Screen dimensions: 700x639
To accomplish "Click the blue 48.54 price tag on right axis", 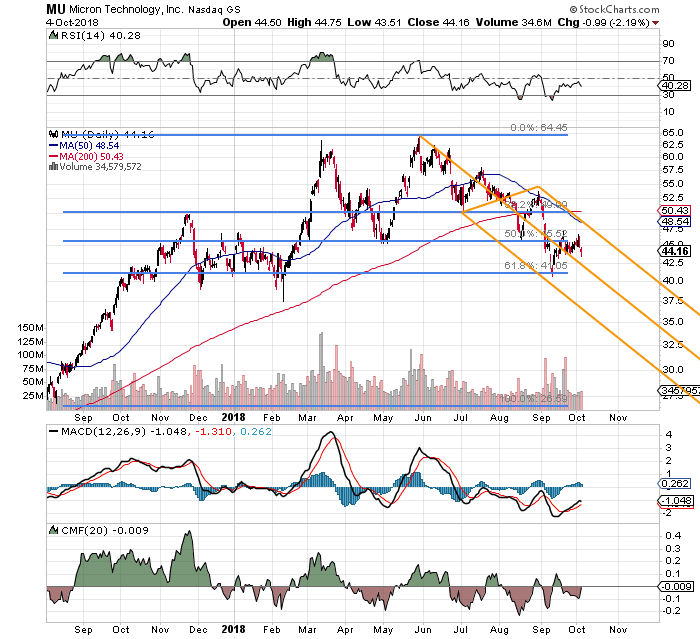I will click(x=675, y=221).
